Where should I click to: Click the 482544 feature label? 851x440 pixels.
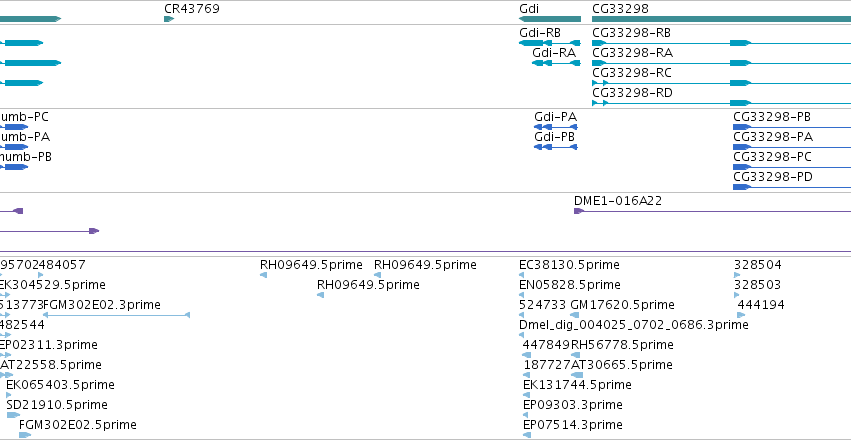pos(22,325)
